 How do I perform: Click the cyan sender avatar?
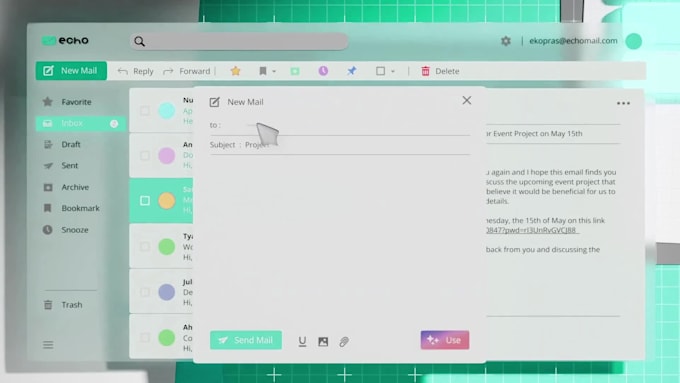pos(167,111)
